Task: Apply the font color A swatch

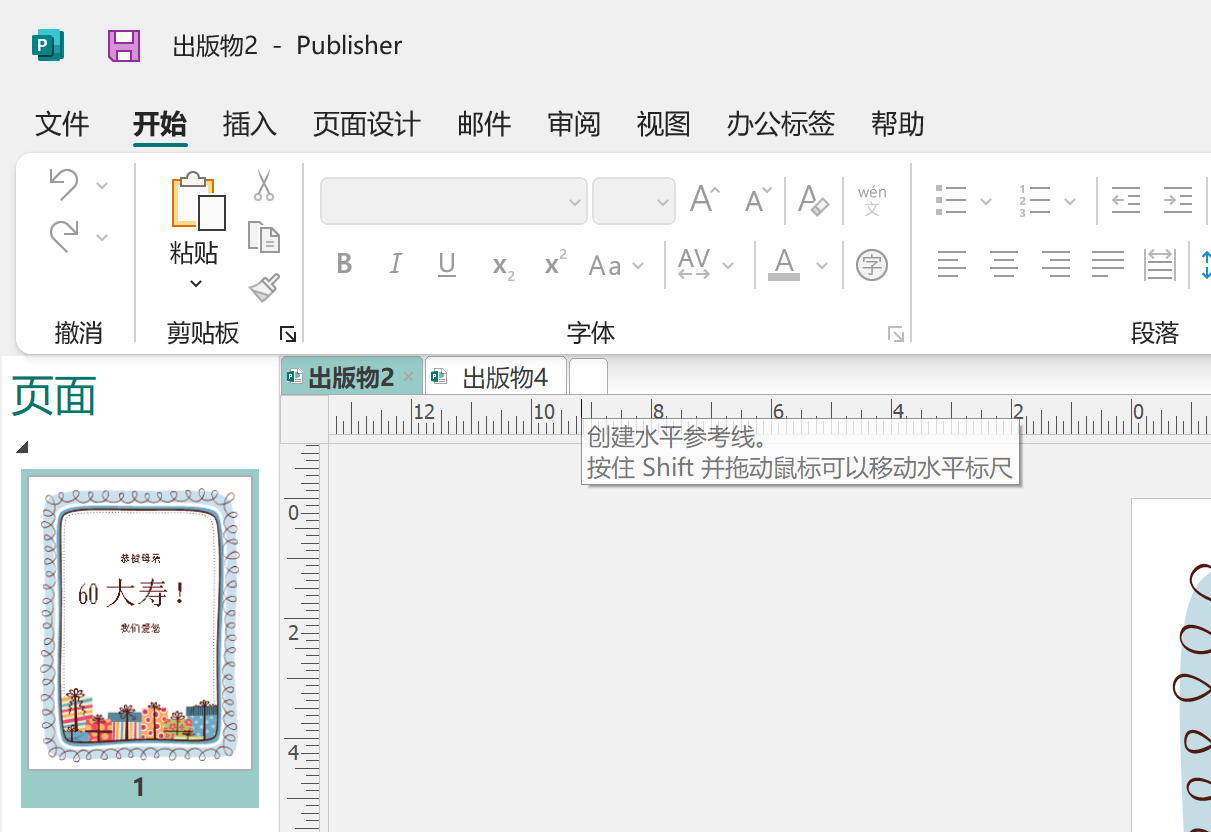Action: coord(784,265)
